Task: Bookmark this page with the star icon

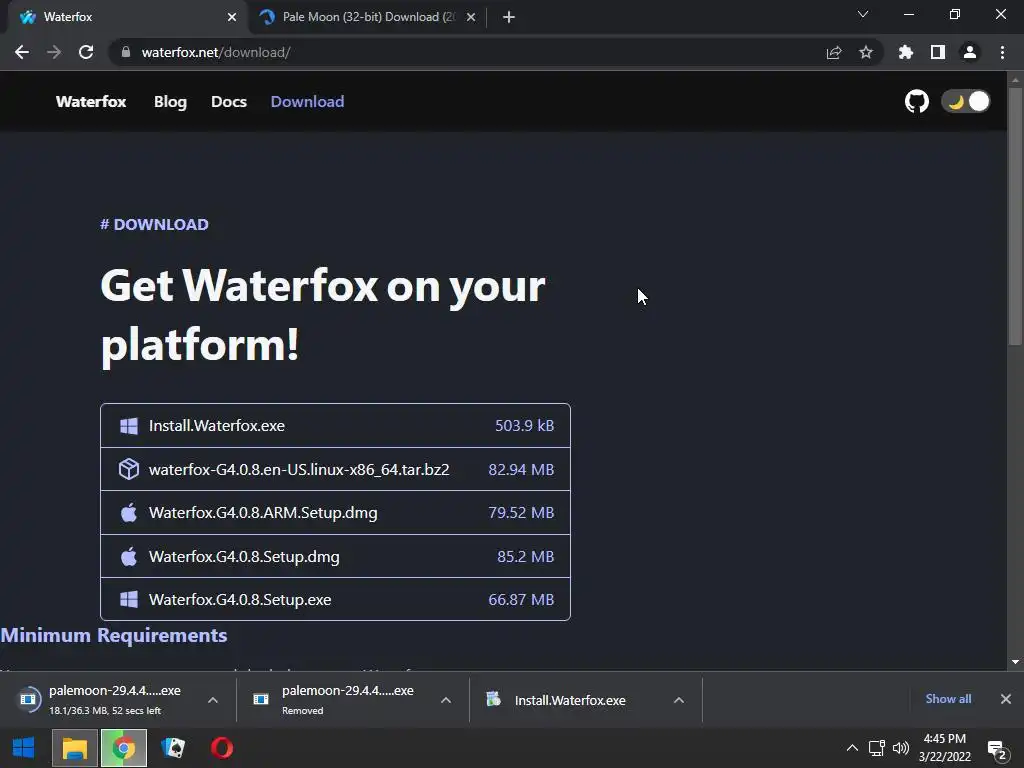Action: coord(866,52)
